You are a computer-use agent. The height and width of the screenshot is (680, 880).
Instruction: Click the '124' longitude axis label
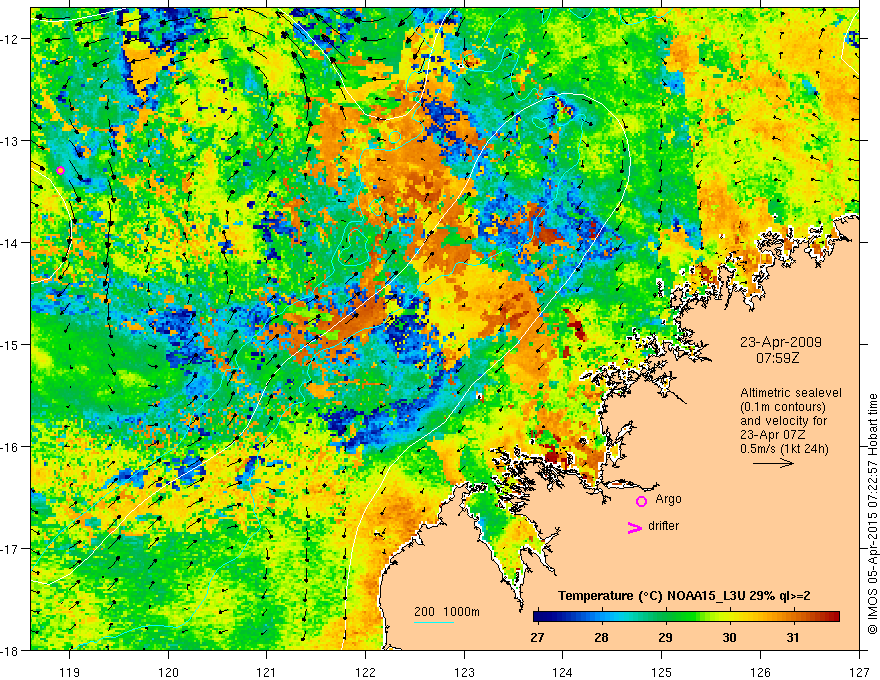click(x=563, y=672)
